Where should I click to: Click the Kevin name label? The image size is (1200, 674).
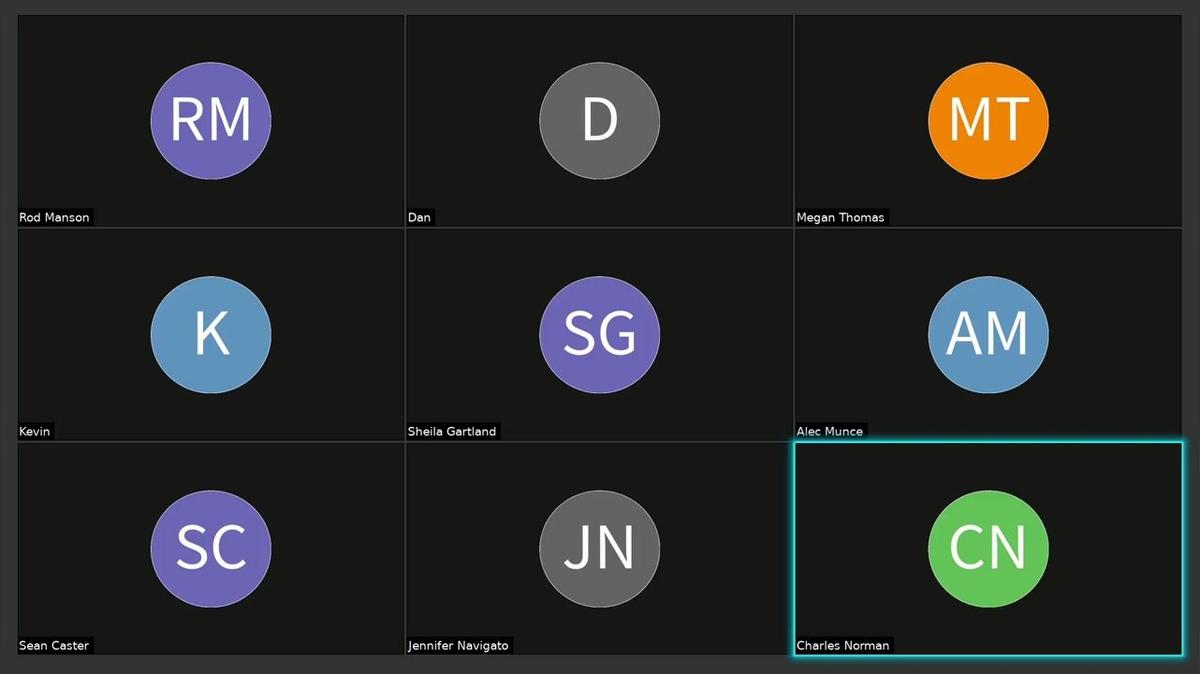coord(35,431)
